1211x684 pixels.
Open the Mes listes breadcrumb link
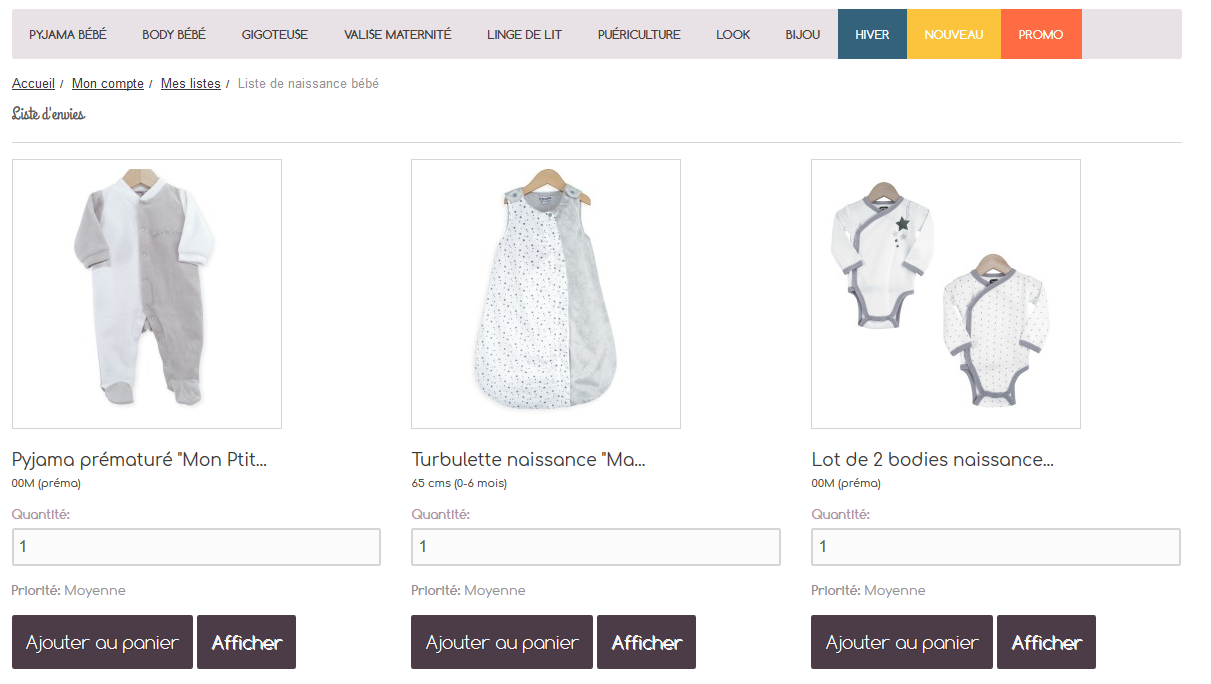click(191, 84)
